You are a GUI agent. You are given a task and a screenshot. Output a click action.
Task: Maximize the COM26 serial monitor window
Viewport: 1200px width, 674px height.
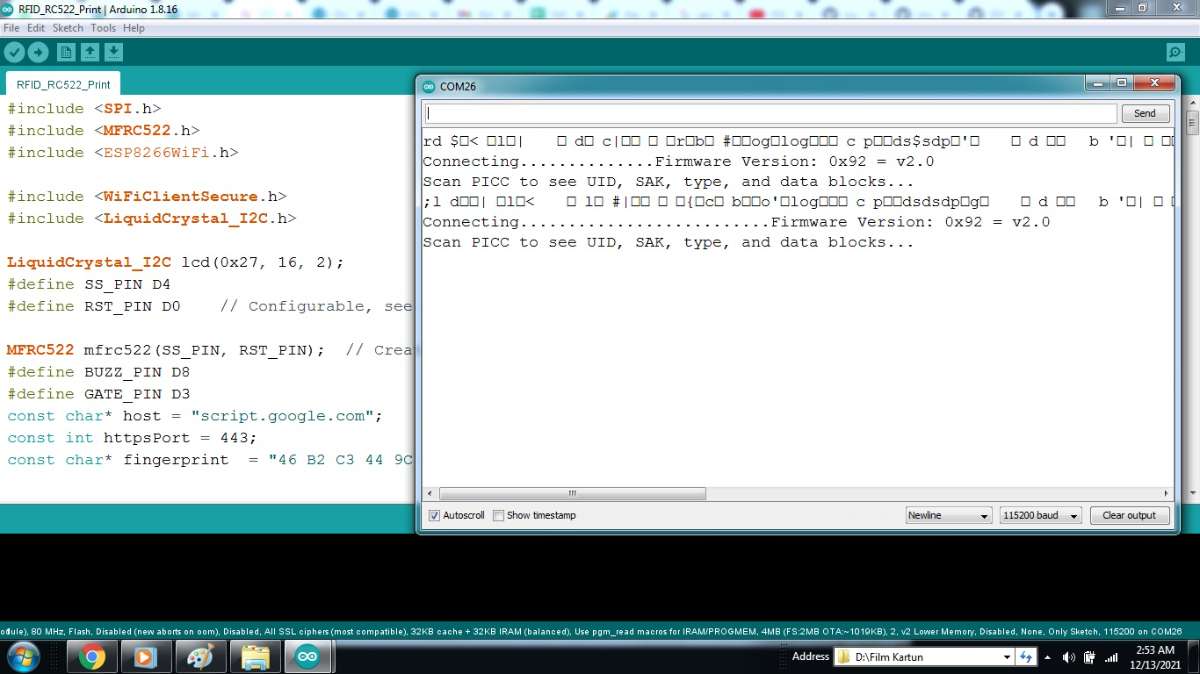(x=1123, y=84)
